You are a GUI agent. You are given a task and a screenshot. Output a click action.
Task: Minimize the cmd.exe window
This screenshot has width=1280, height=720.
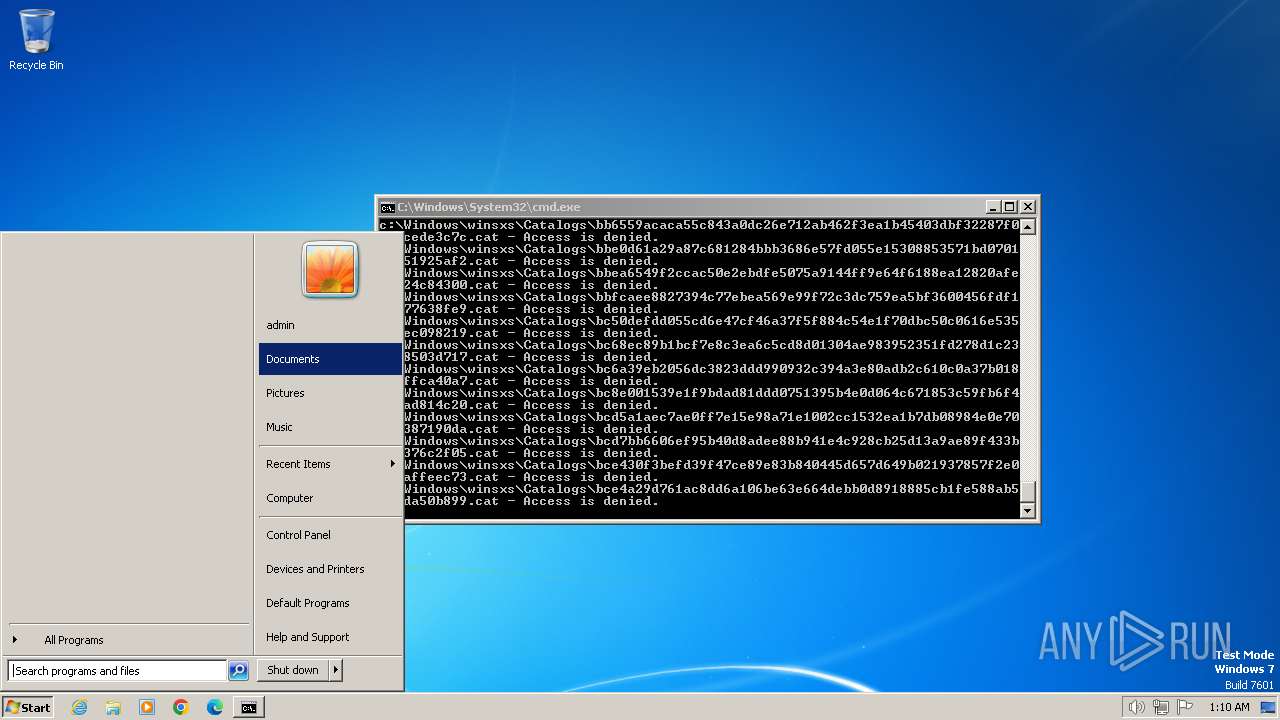point(993,207)
